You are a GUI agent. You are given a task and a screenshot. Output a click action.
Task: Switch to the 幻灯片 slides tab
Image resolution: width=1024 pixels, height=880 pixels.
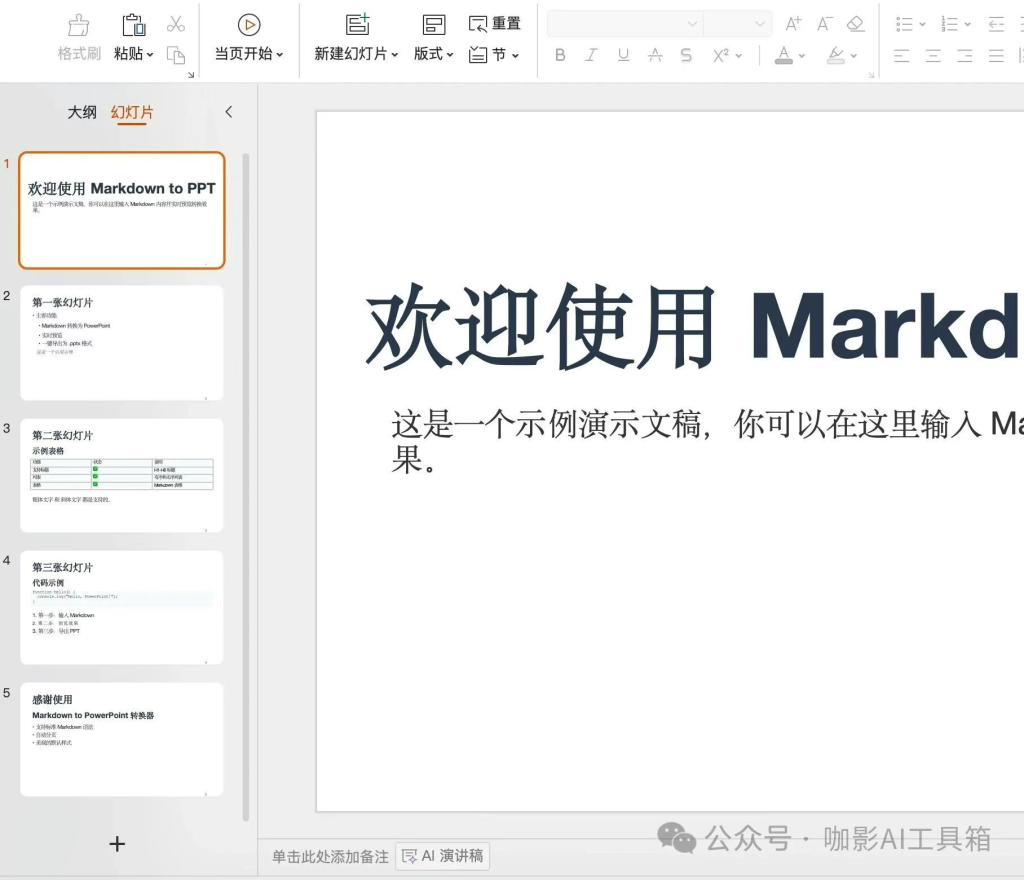pos(131,112)
